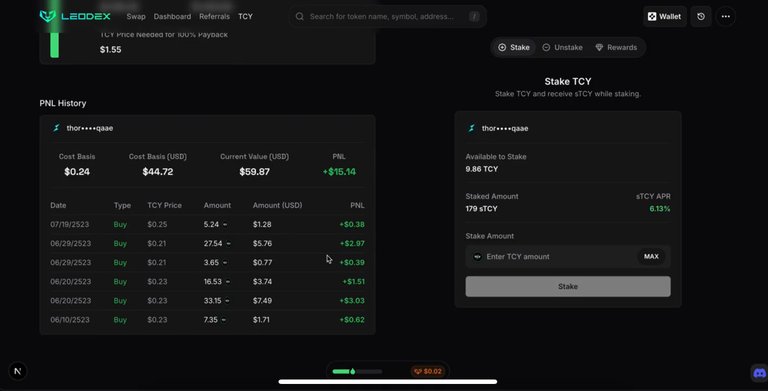
Task: Switch to the Stake tab
Action: coord(513,48)
